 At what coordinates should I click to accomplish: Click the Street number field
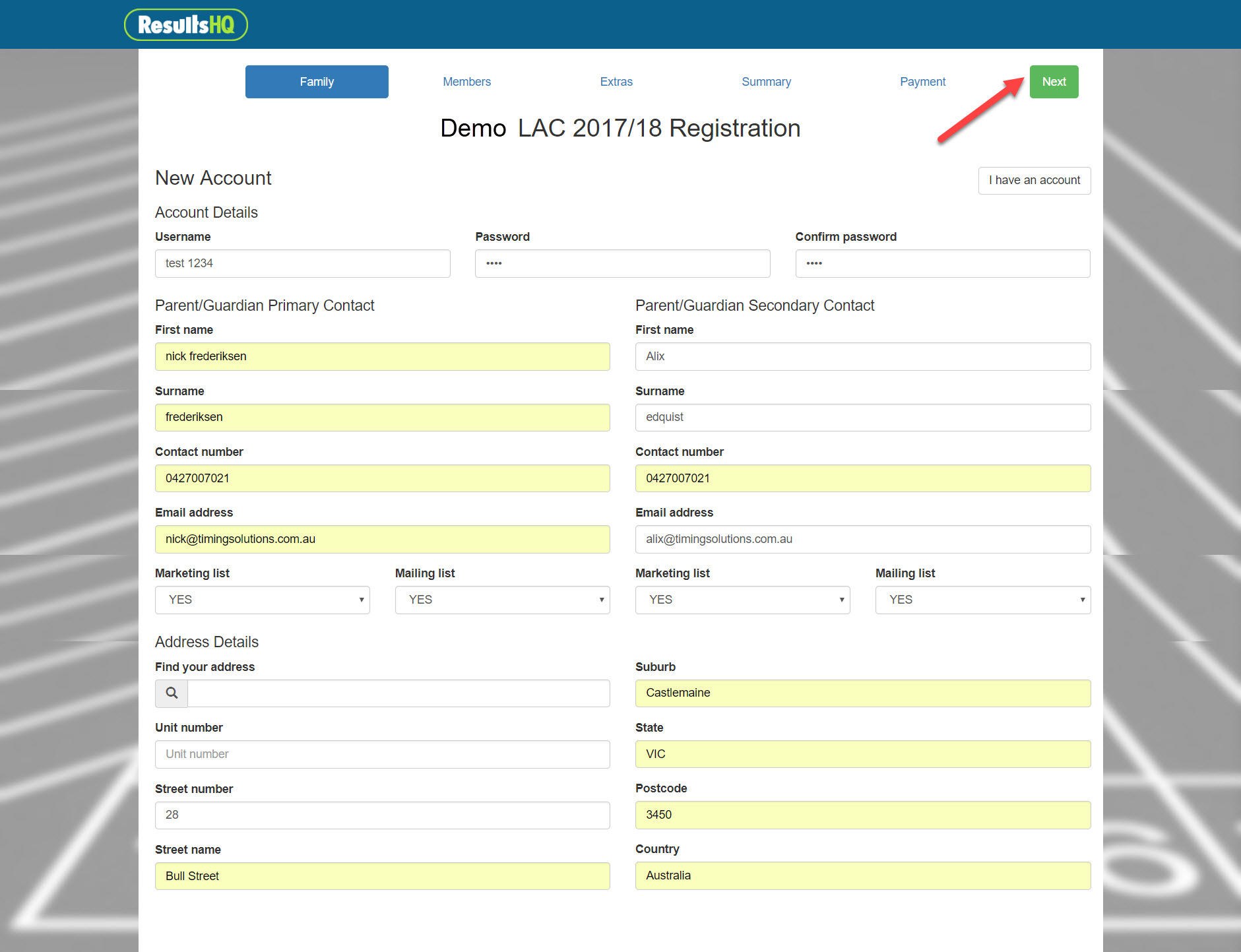pos(383,815)
